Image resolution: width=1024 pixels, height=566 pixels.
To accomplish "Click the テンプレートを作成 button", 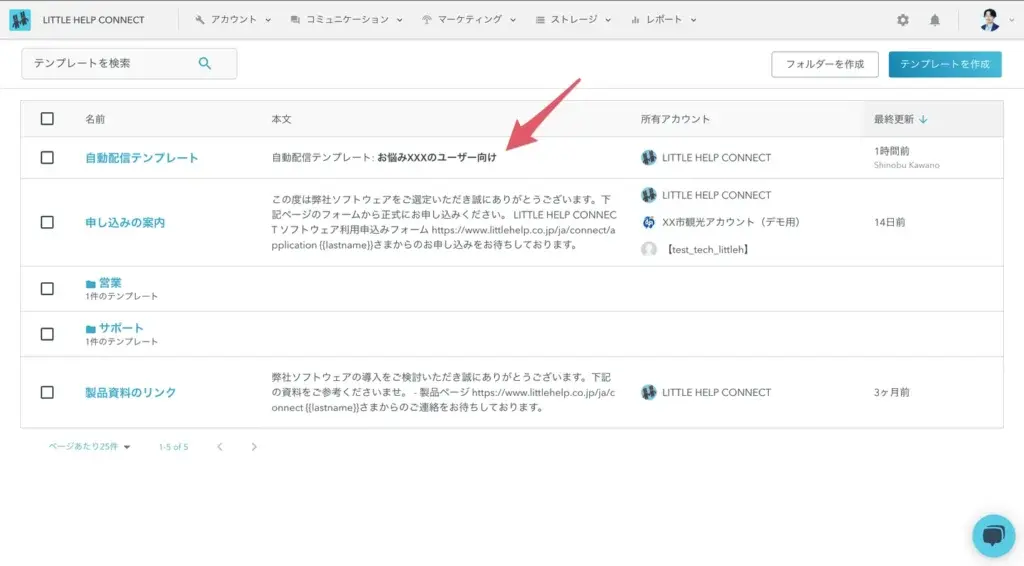I will coord(944,64).
